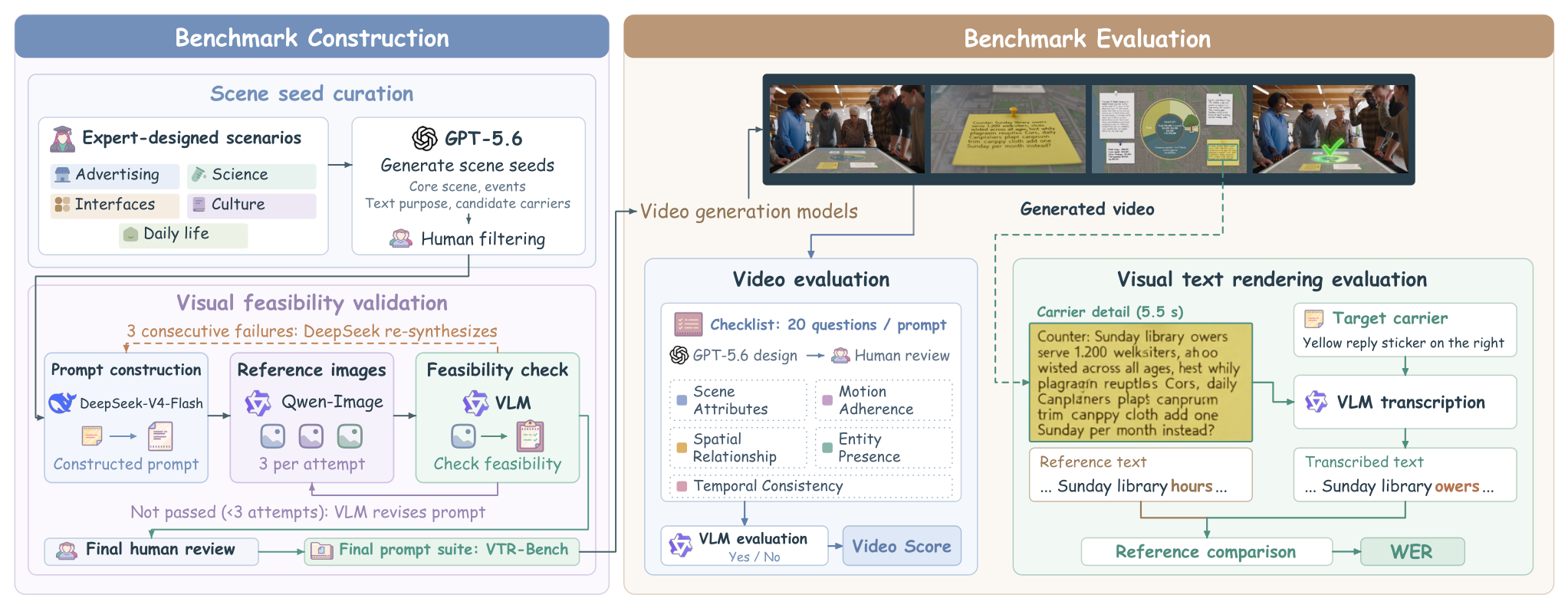Choose the Interfaces tiles icon
1568x608 pixels.
click(x=62, y=205)
